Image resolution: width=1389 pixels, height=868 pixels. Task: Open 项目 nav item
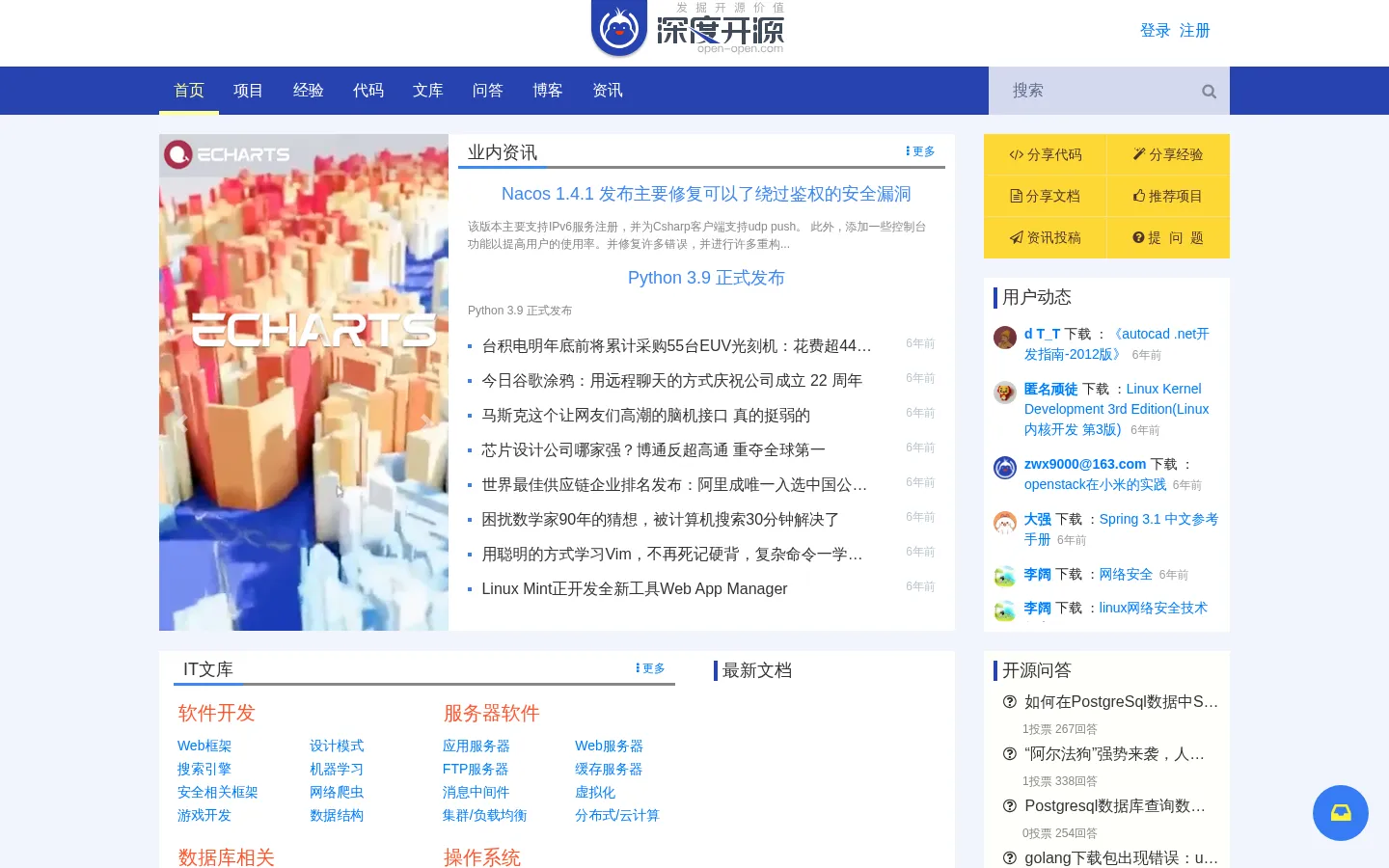[249, 91]
